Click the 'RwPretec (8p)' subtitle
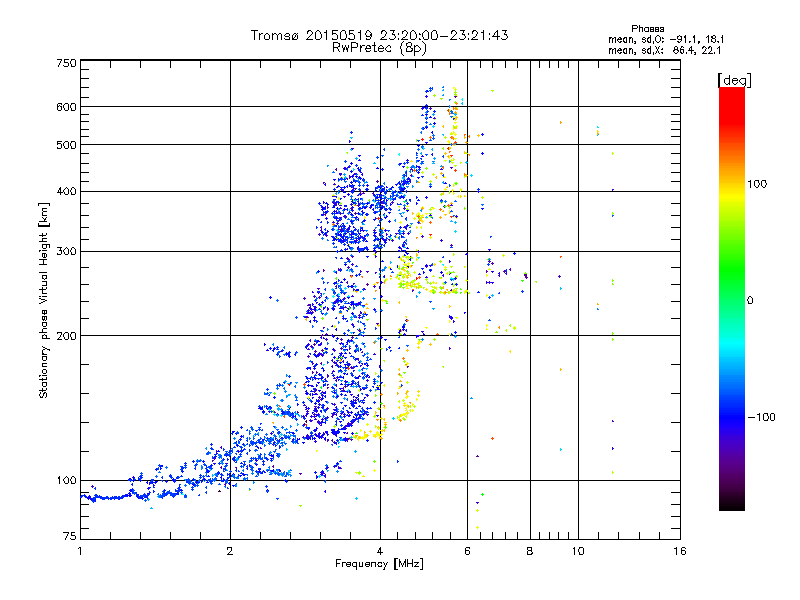800x600 pixels. tap(379, 48)
